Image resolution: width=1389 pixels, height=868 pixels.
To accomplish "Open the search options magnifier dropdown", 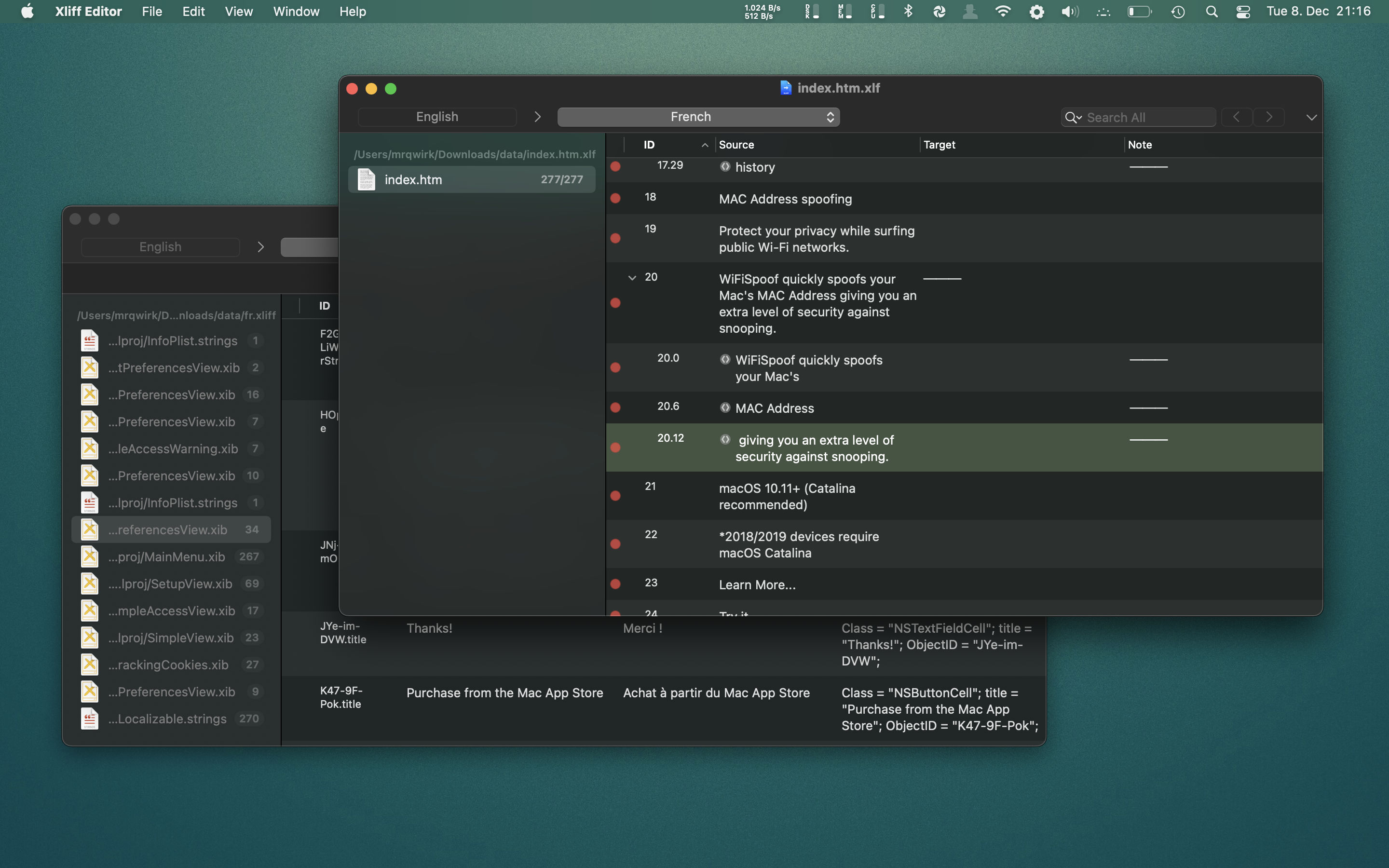I will (1073, 118).
